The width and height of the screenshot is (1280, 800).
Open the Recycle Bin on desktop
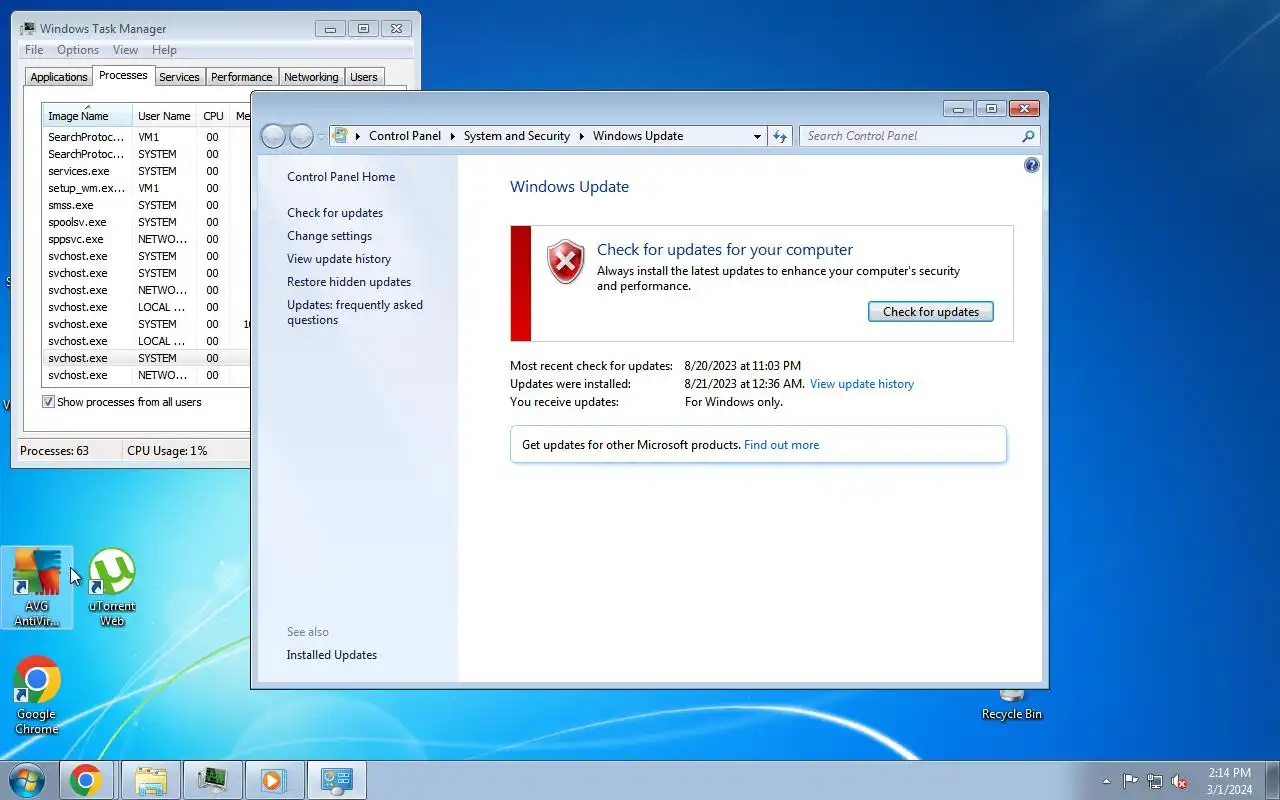point(1012,704)
